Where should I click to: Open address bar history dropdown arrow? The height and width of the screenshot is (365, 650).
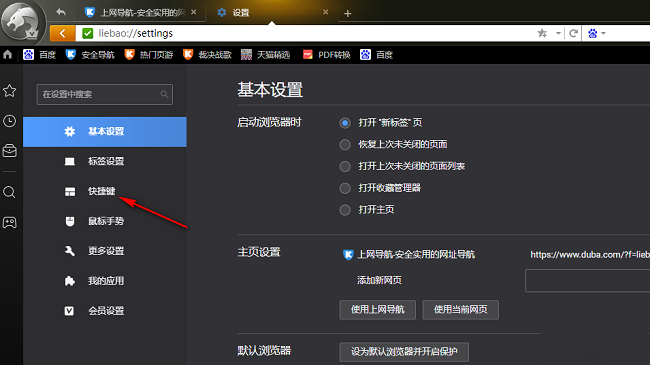tap(558, 33)
